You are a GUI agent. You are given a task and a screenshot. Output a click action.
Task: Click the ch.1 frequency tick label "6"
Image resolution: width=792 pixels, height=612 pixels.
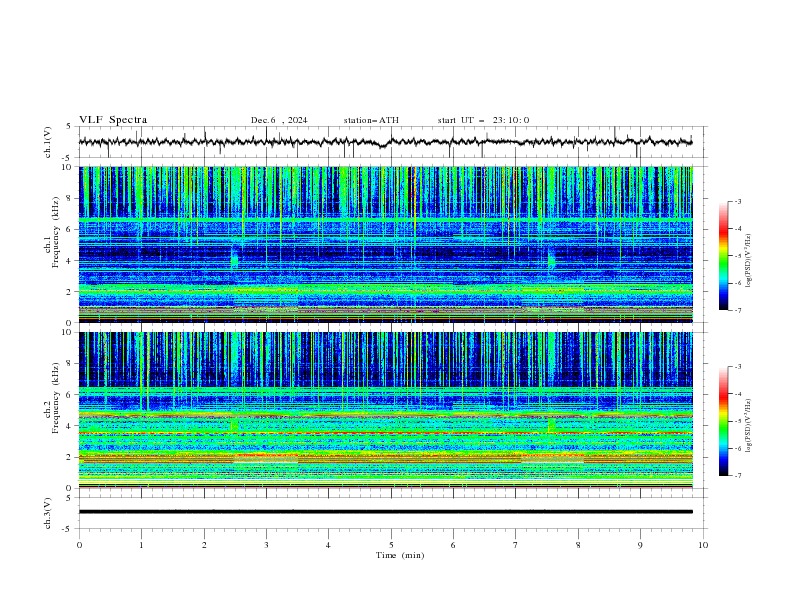point(70,229)
